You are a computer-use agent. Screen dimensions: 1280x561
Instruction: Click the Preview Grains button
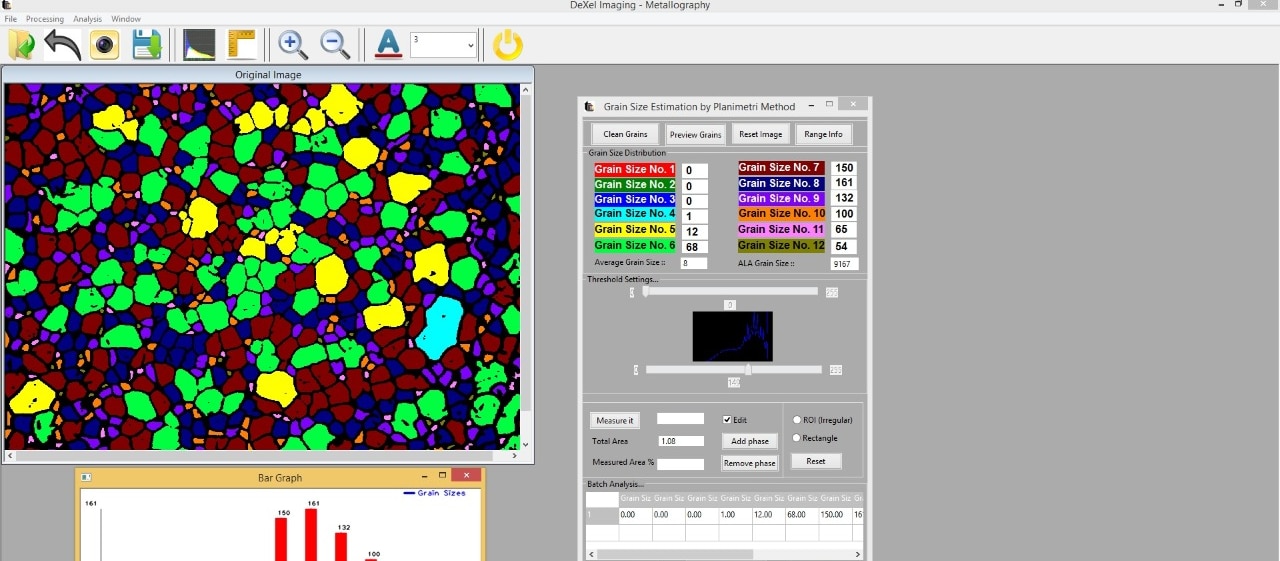695,134
